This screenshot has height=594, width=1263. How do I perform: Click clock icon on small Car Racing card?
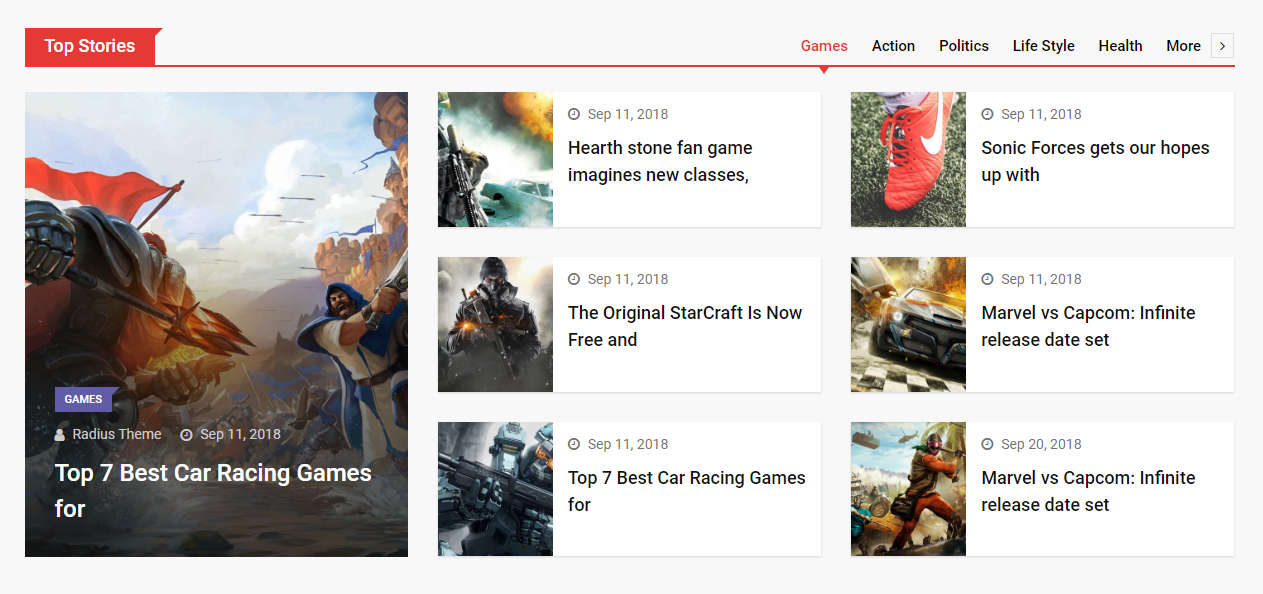[x=574, y=444]
